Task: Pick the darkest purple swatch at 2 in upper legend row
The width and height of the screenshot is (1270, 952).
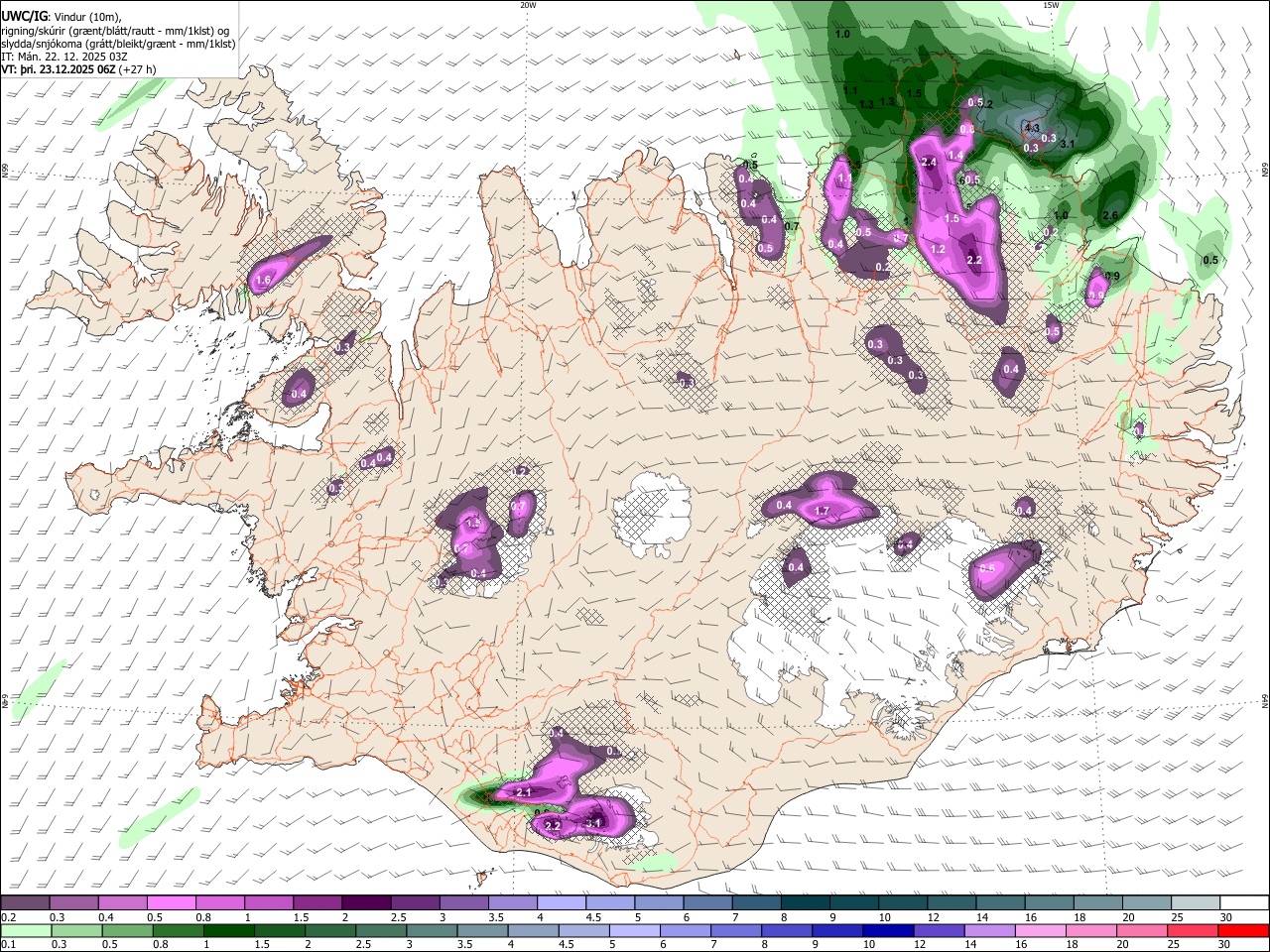Action: click(x=365, y=903)
